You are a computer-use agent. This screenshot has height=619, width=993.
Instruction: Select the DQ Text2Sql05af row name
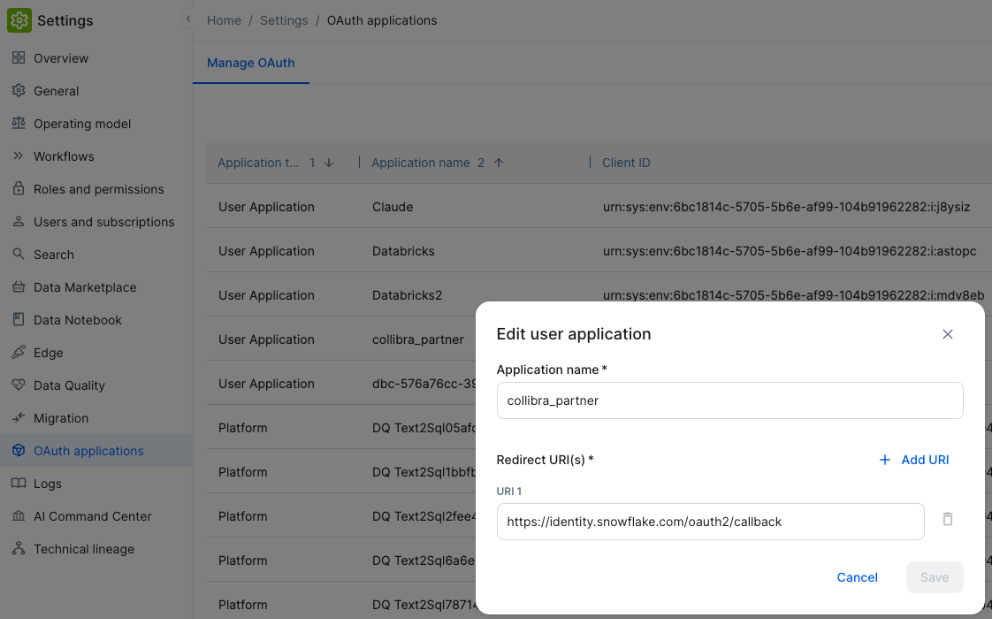click(424, 428)
